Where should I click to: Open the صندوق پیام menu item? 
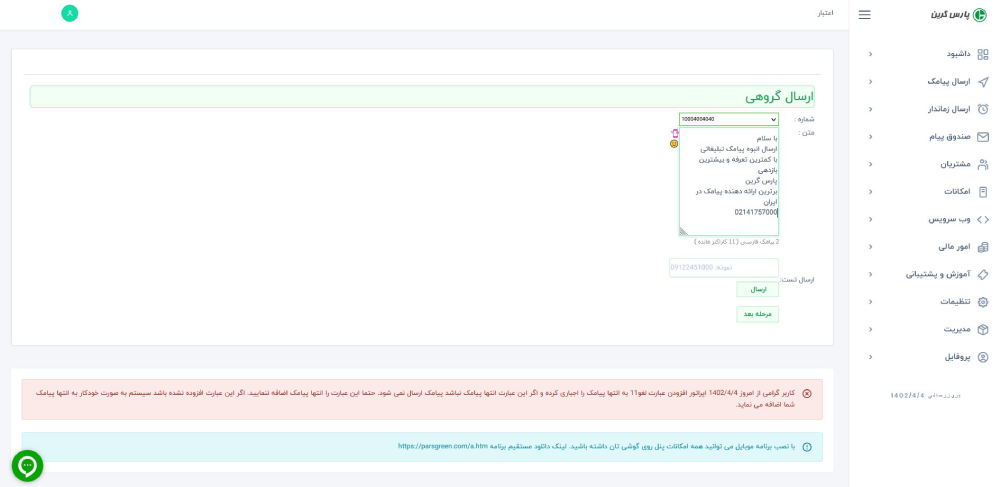(x=943, y=137)
